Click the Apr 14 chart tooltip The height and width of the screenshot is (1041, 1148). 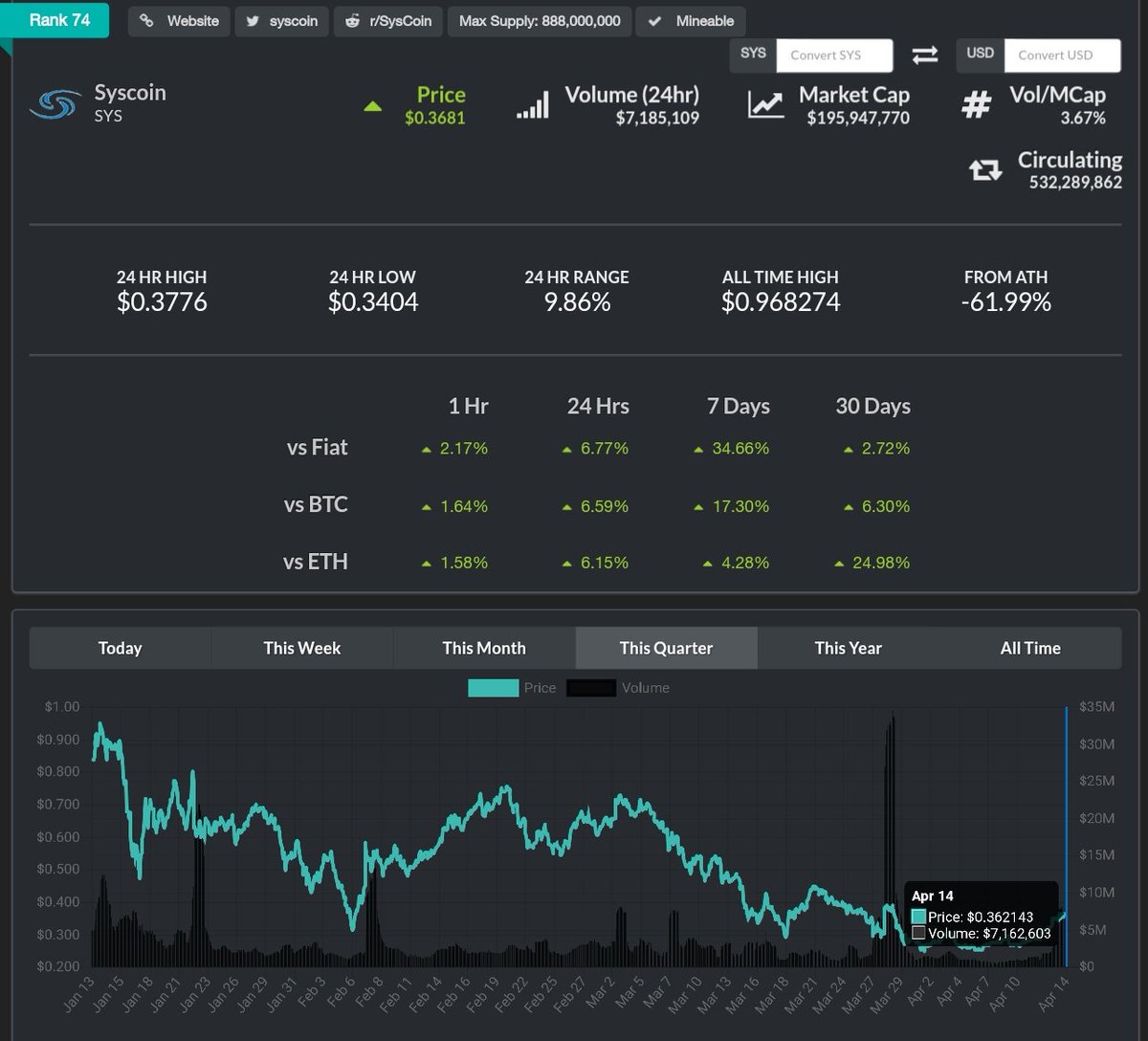pos(981,915)
